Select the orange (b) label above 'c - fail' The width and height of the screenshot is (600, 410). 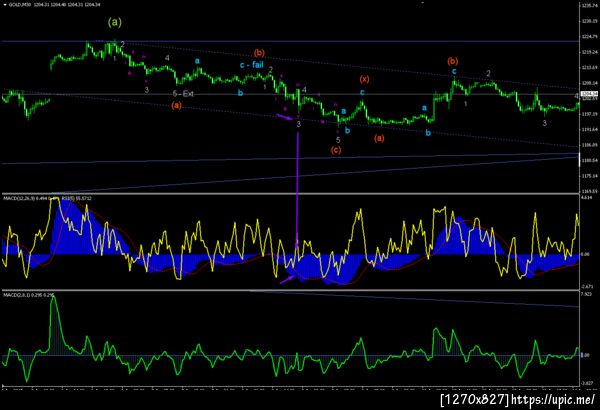(x=259, y=52)
